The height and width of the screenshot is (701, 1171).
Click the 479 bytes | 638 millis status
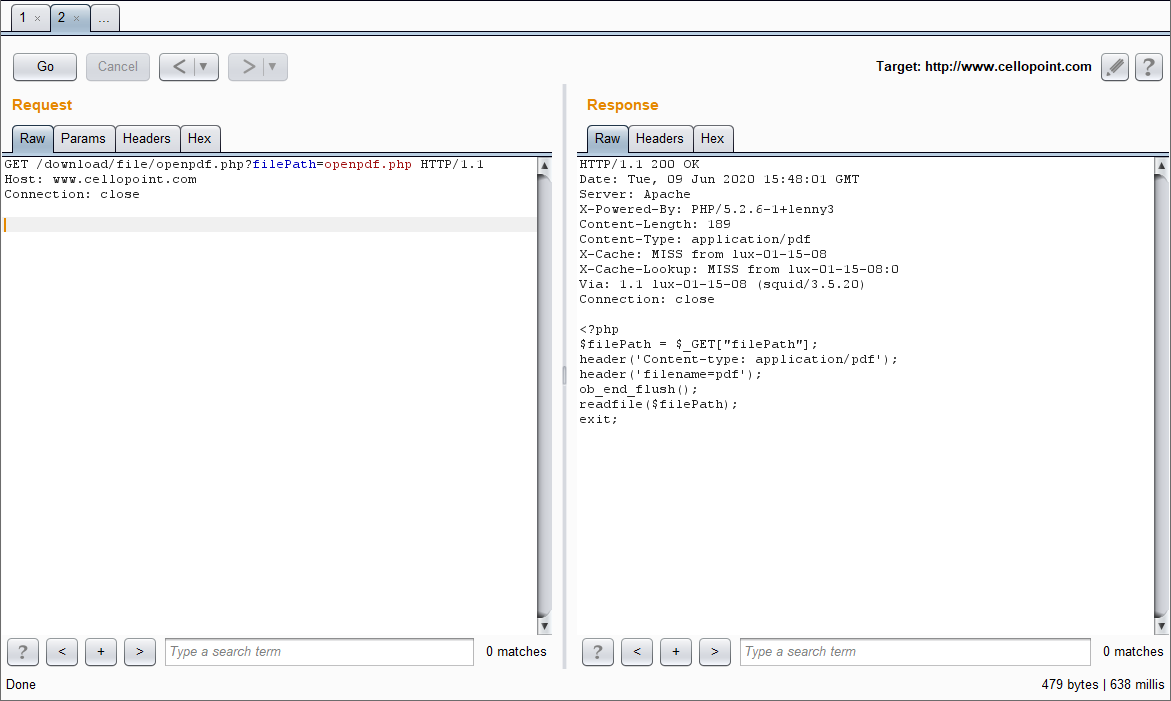(1103, 684)
